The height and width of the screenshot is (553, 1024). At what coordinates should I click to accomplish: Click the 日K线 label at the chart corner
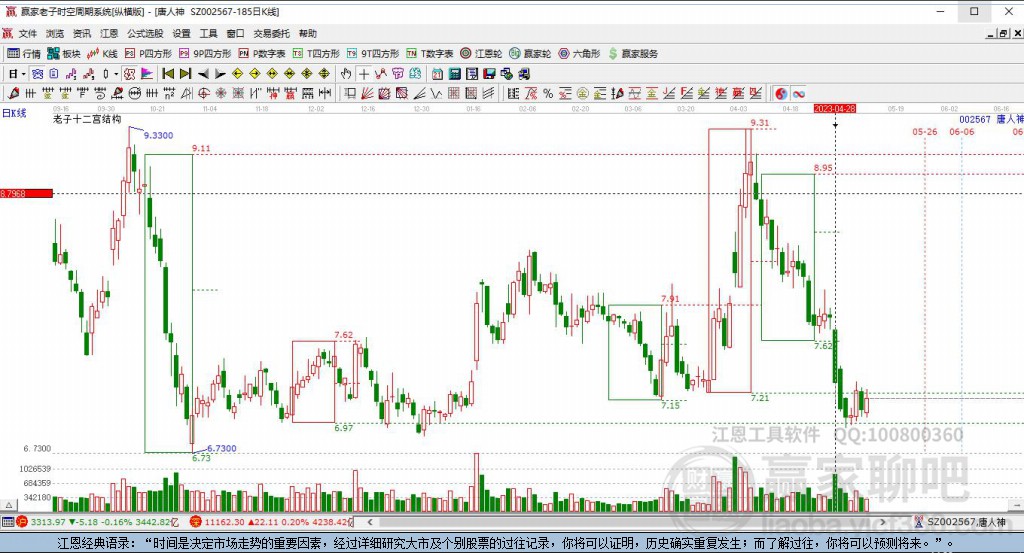[14, 112]
